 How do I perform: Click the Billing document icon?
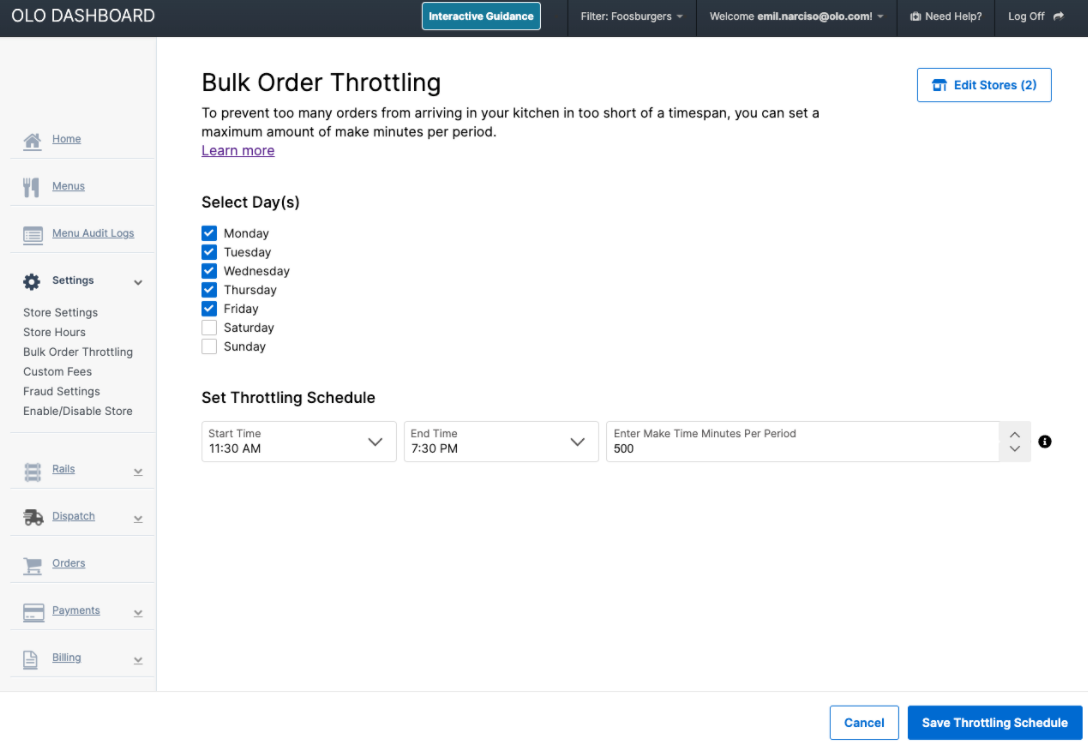[31, 659]
